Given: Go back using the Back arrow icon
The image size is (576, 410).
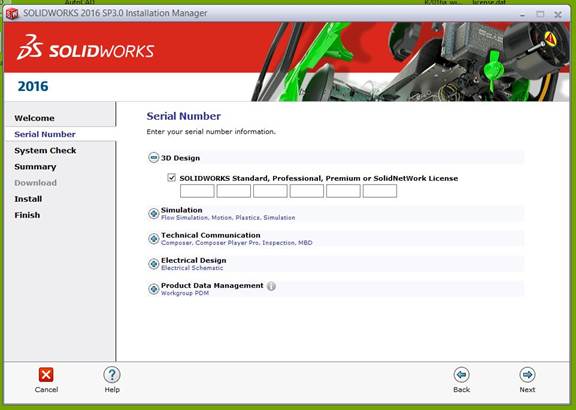Looking at the screenshot, I should 461,375.
